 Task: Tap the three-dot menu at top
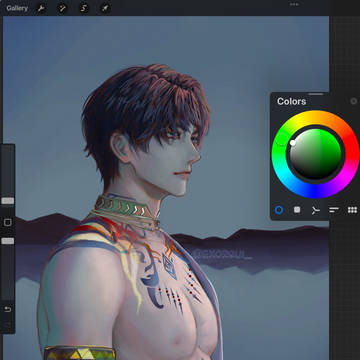point(294,4)
